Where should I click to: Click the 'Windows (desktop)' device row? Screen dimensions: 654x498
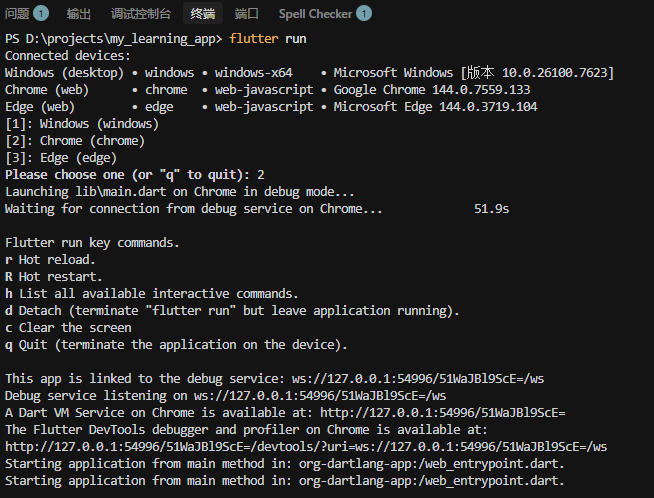309,73
